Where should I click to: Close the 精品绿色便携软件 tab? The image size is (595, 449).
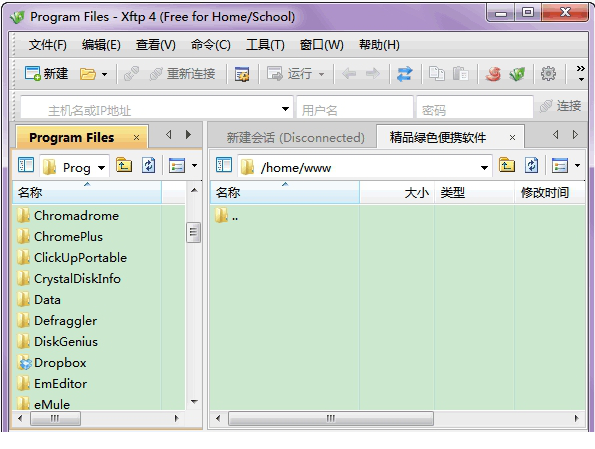tap(512, 138)
